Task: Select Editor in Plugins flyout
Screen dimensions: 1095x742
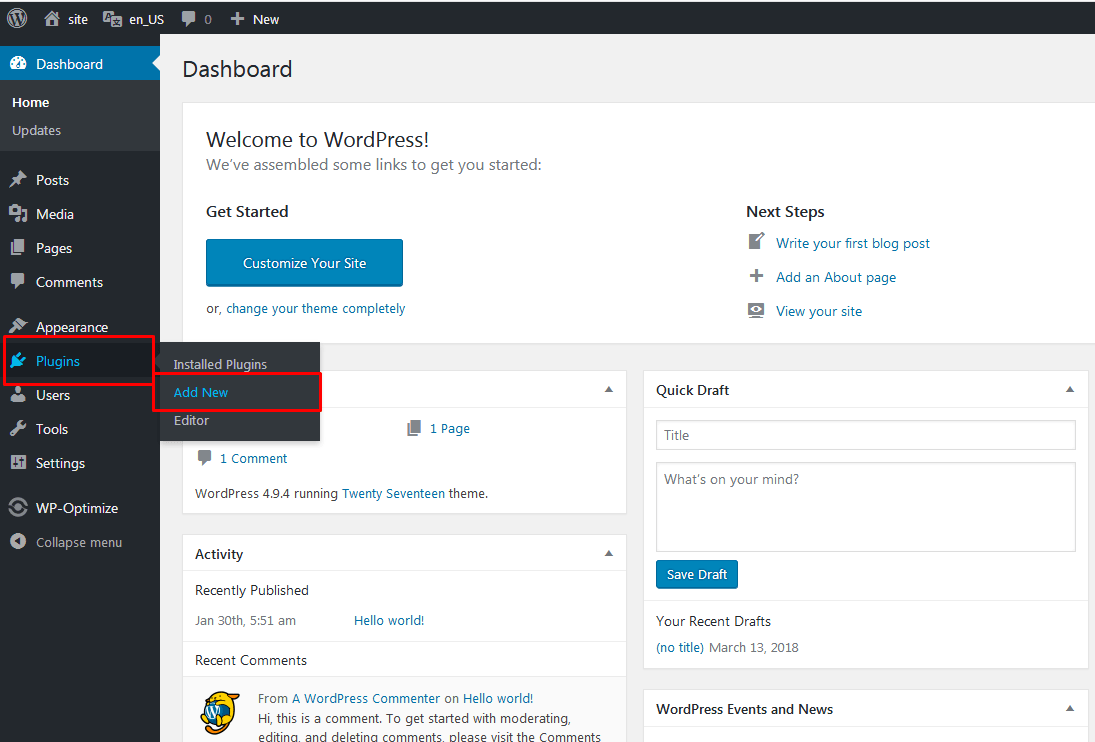Action: (191, 420)
